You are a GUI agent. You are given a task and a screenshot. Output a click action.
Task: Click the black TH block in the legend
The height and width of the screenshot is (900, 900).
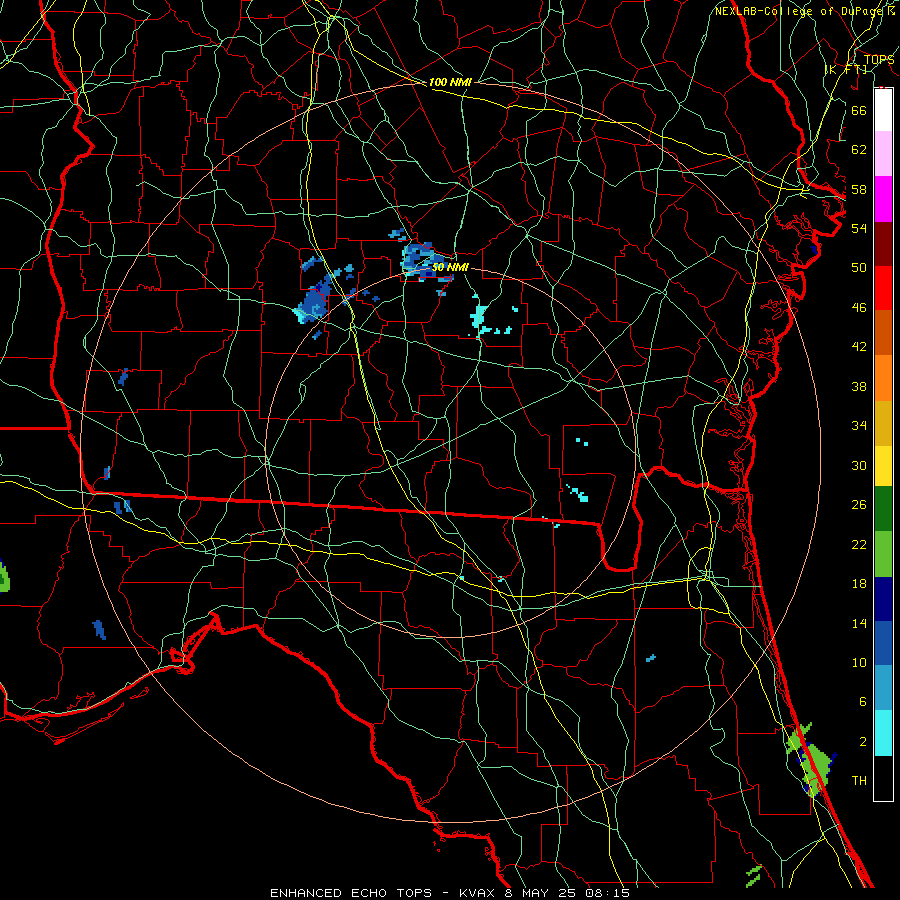[883, 778]
